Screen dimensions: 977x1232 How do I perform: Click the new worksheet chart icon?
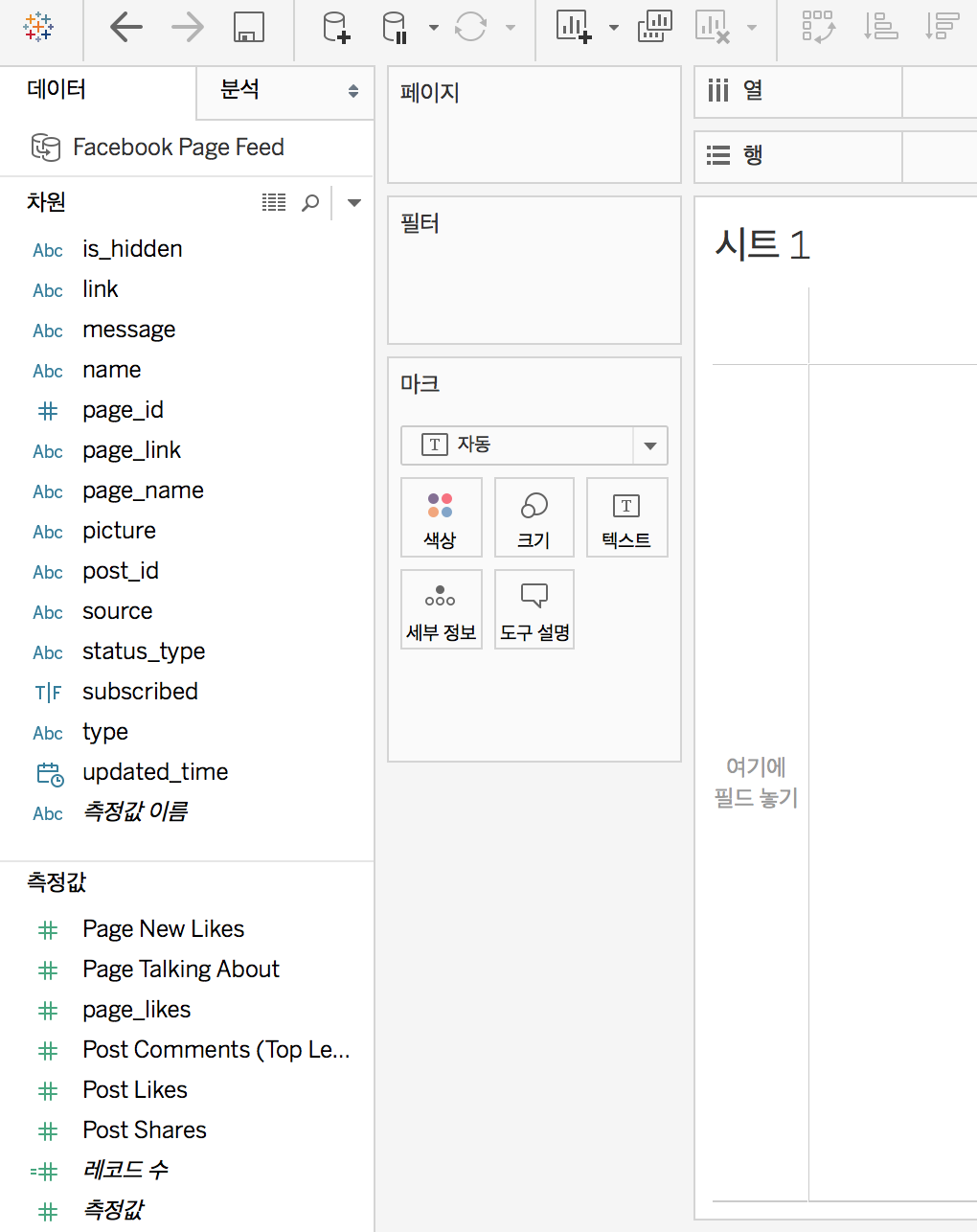click(574, 27)
